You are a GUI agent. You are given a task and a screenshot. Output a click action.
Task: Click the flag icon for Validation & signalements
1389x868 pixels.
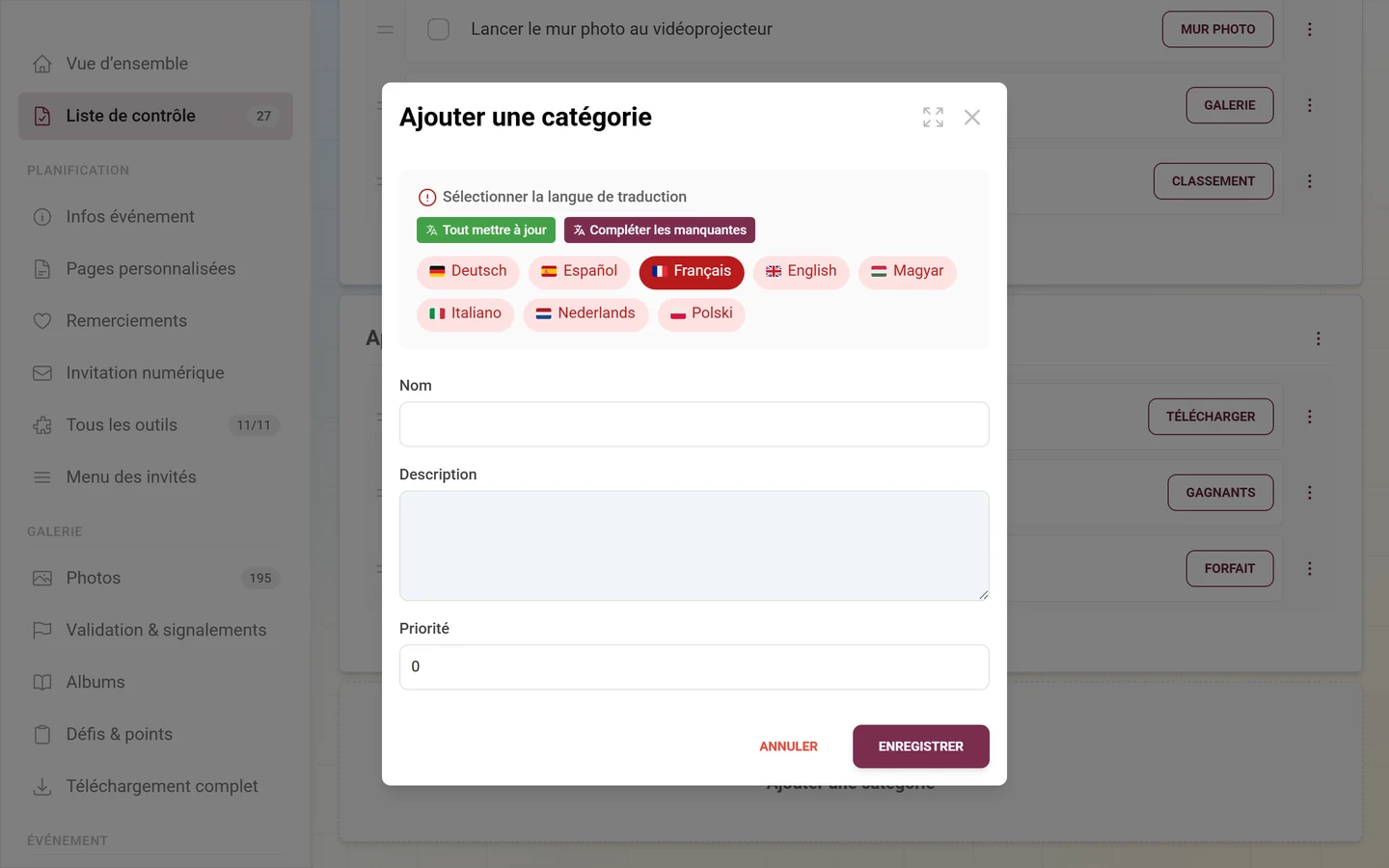pyautogui.click(x=42, y=631)
